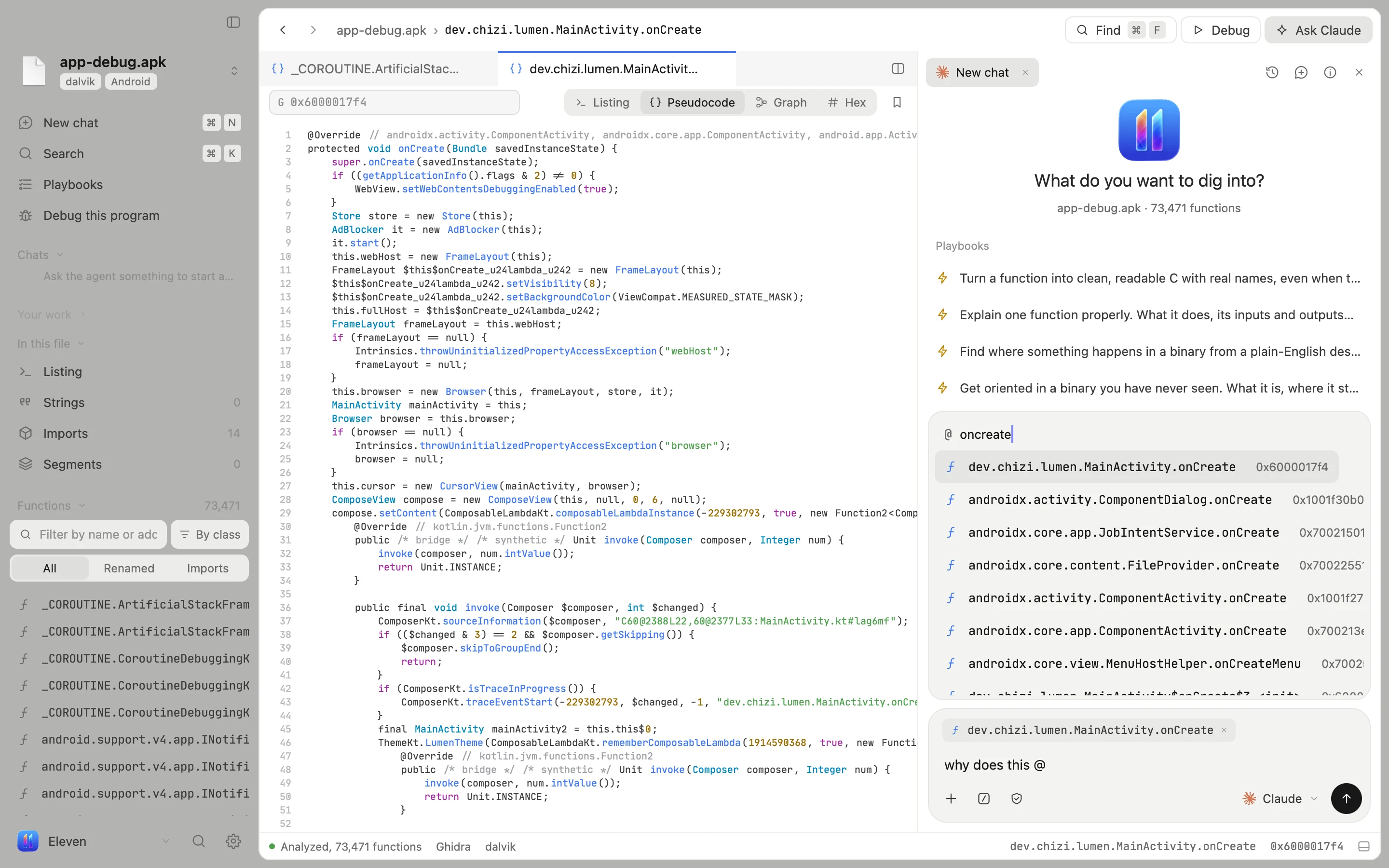Toggle split editor view icon
The image size is (1389, 868).
(898, 69)
